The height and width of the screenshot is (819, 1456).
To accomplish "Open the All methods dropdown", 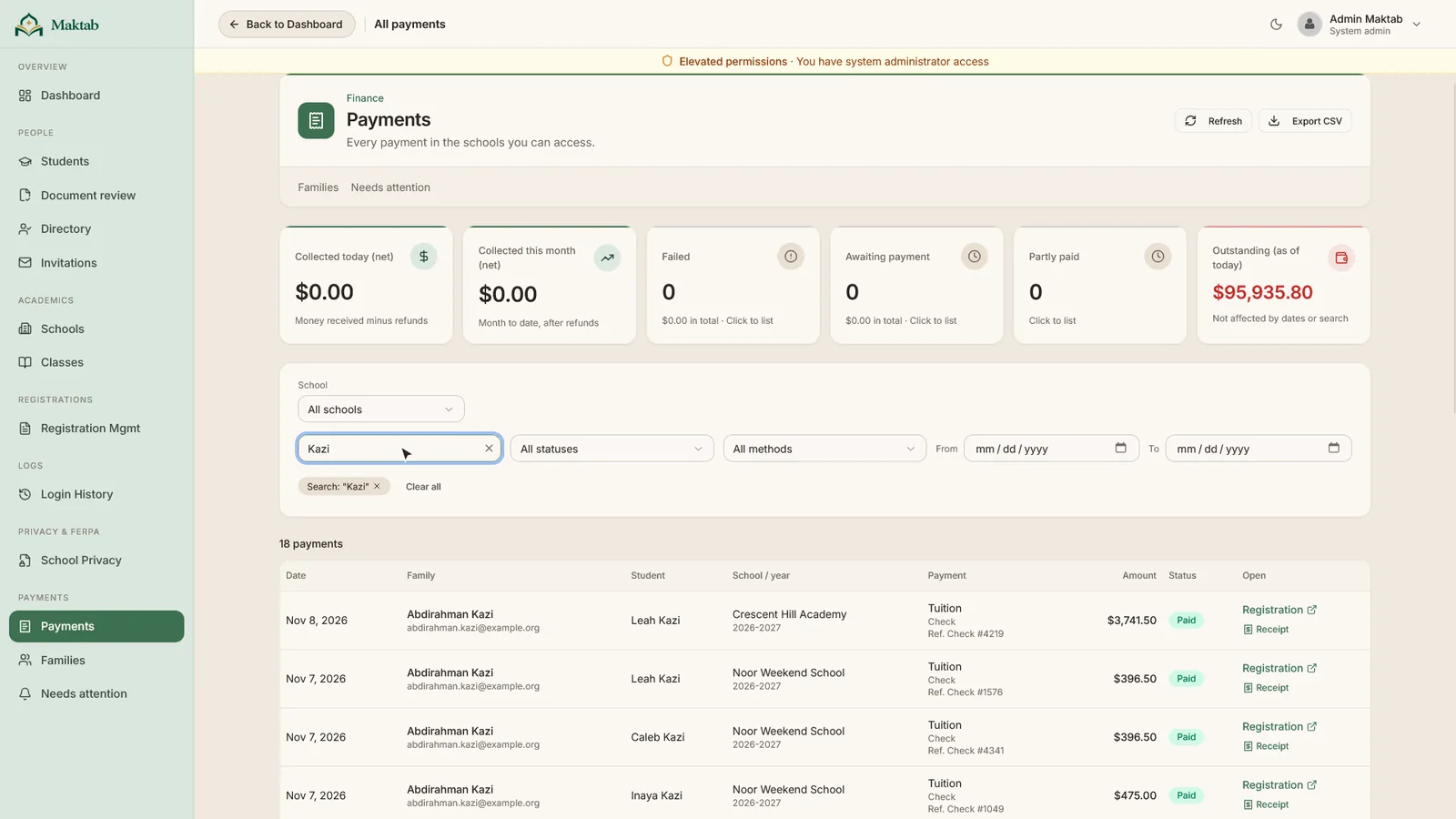I will tap(824, 449).
